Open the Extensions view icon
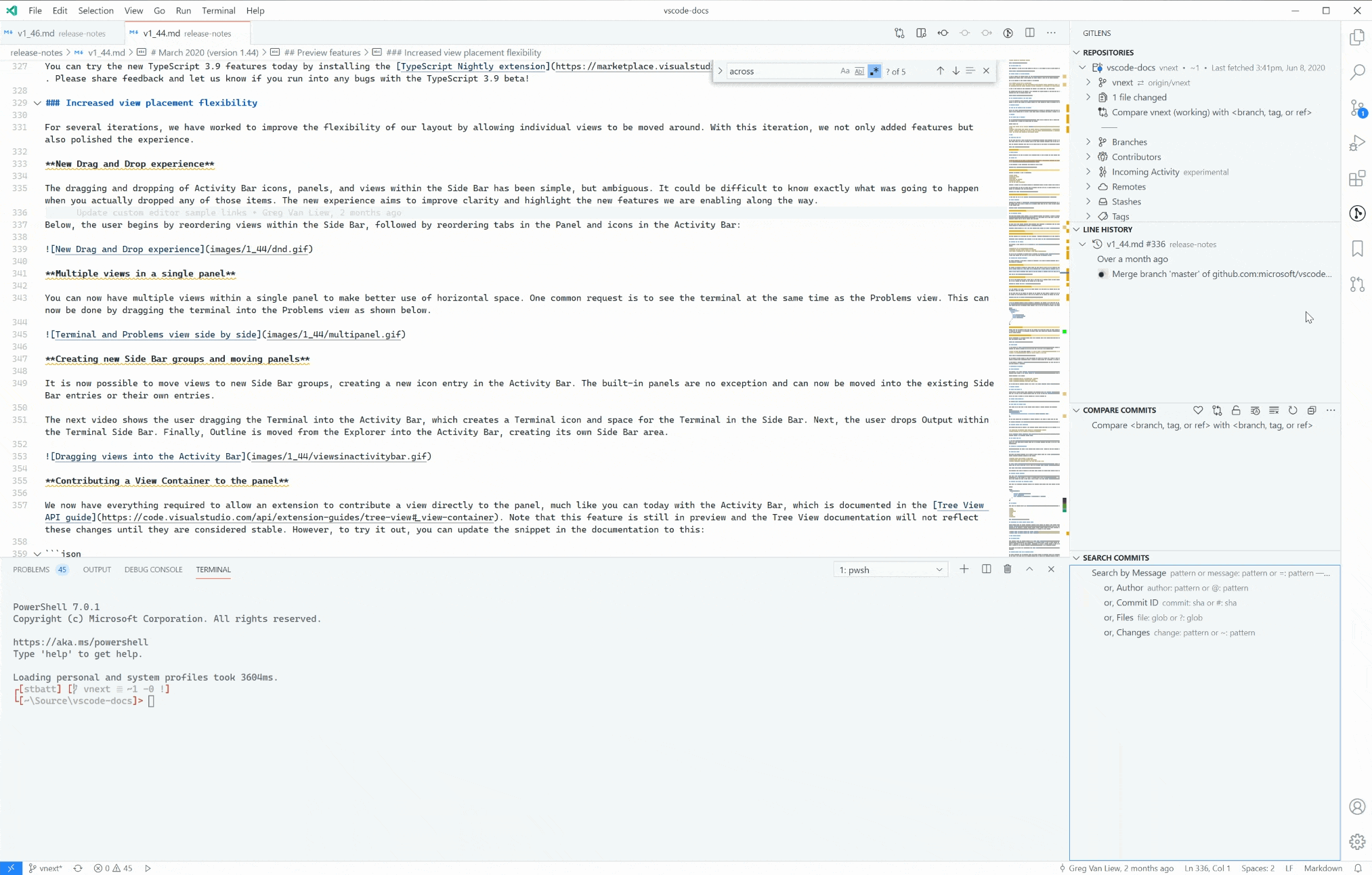Image resolution: width=1372 pixels, height=875 pixels. coord(1357,179)
